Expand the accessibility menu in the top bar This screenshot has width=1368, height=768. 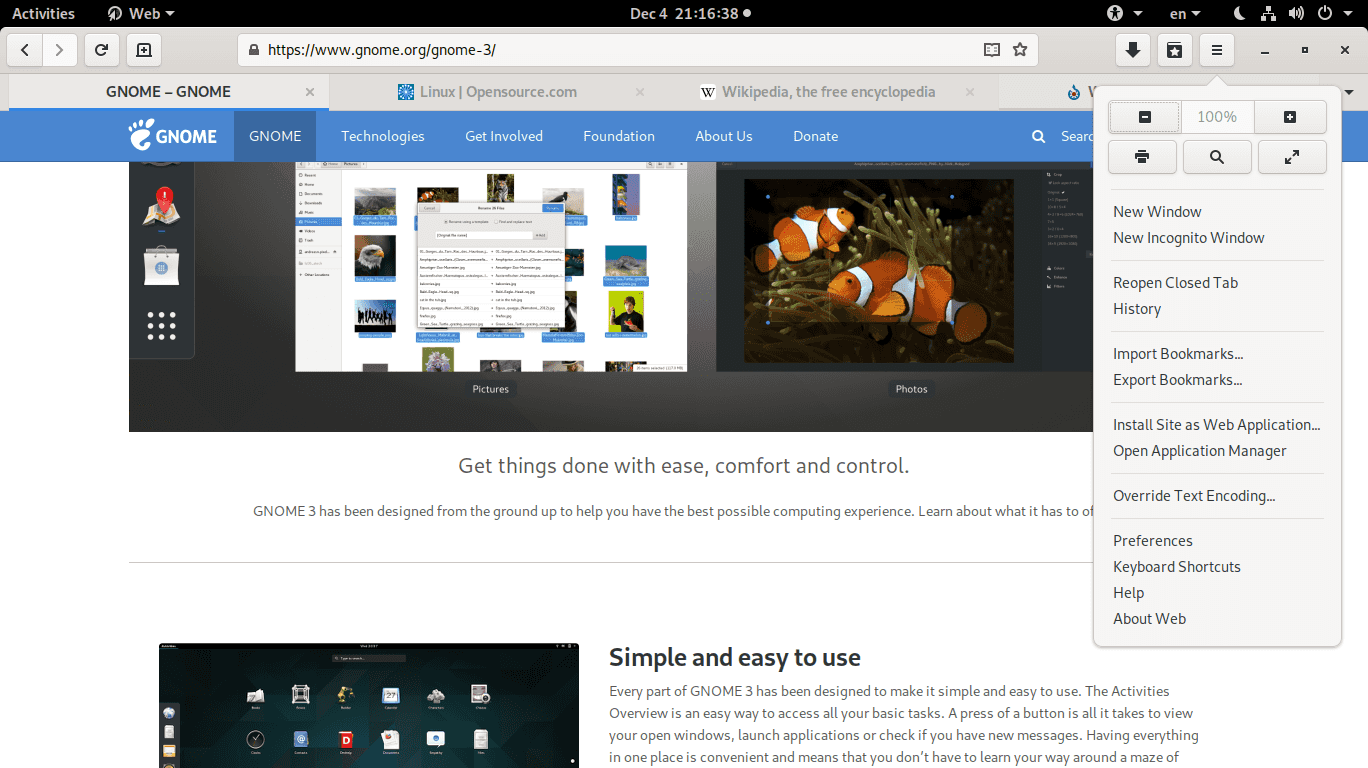coord(1124,13)
